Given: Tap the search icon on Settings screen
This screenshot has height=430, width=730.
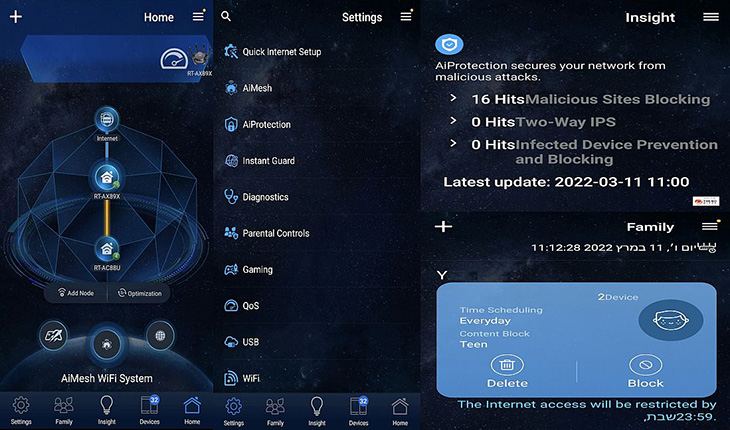Looking at the screenshot, I should click(226, 16).
